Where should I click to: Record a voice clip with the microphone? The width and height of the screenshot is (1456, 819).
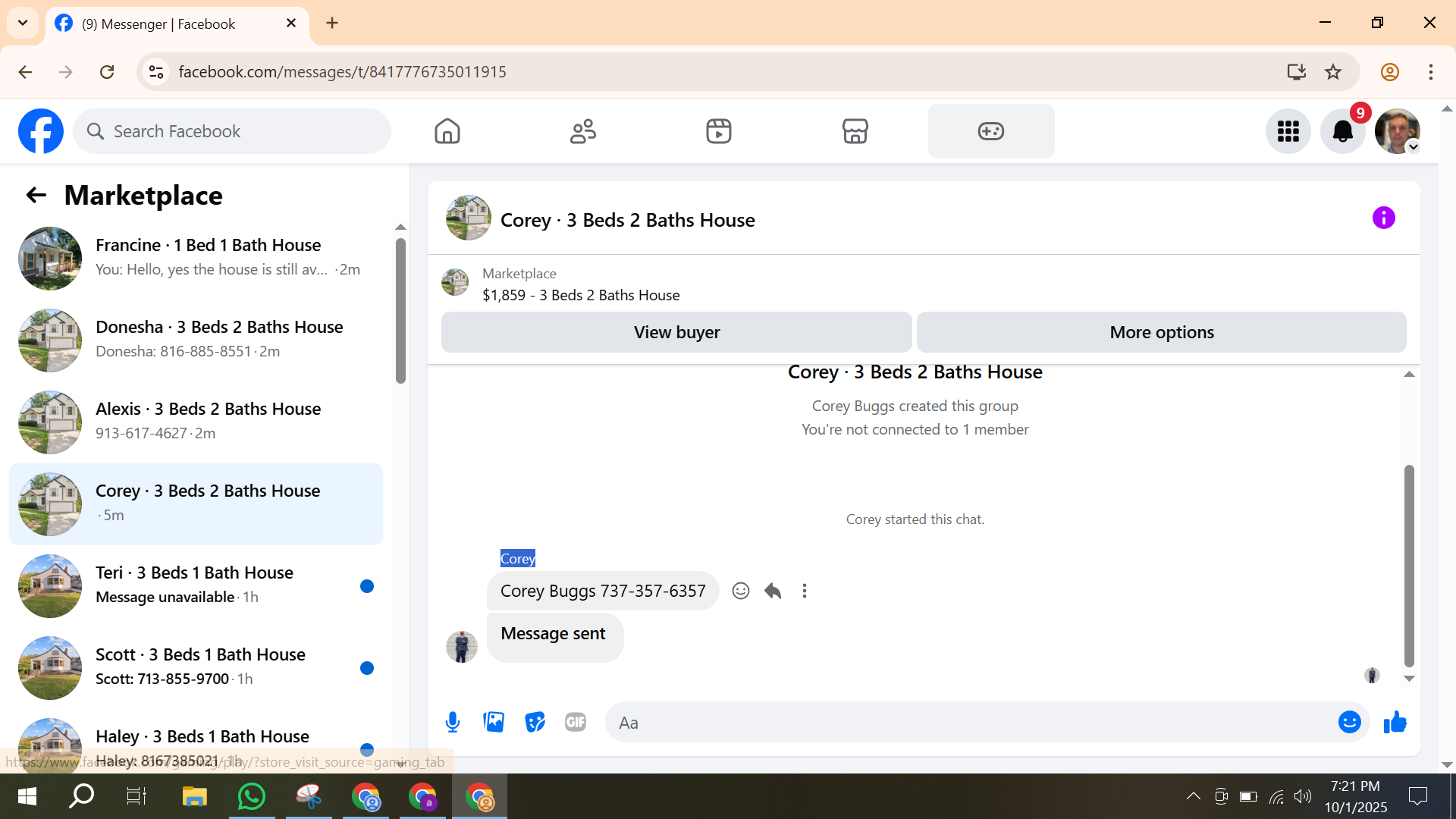pyautogui.click(x=453, y=722)
